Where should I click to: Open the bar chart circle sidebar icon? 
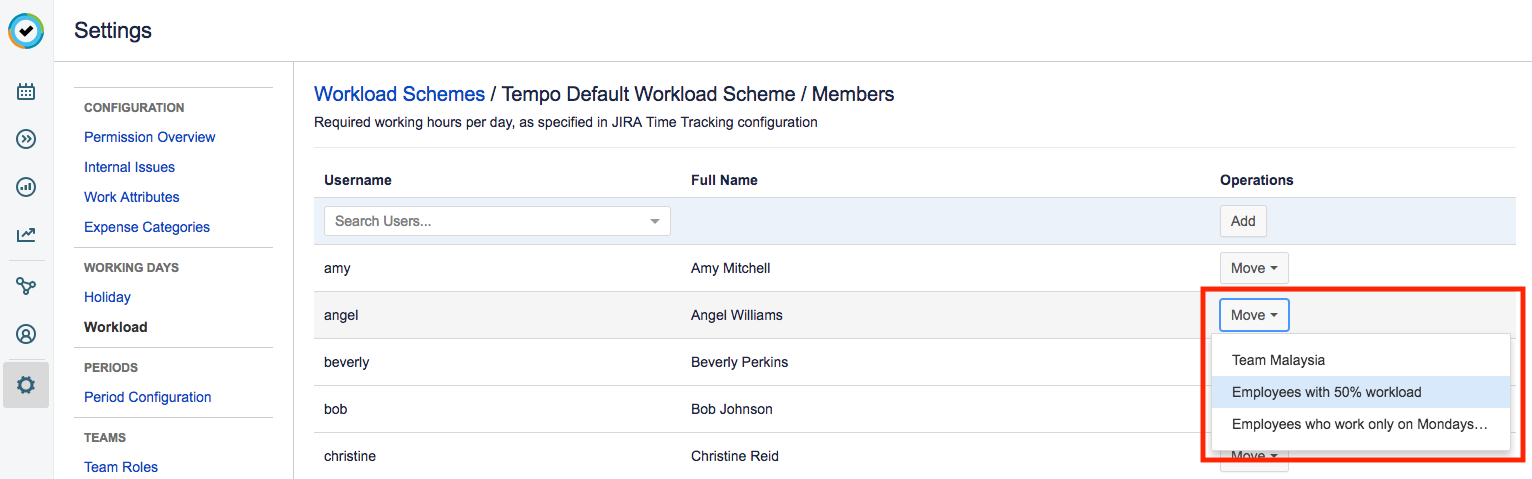click(x=26, y=187)
